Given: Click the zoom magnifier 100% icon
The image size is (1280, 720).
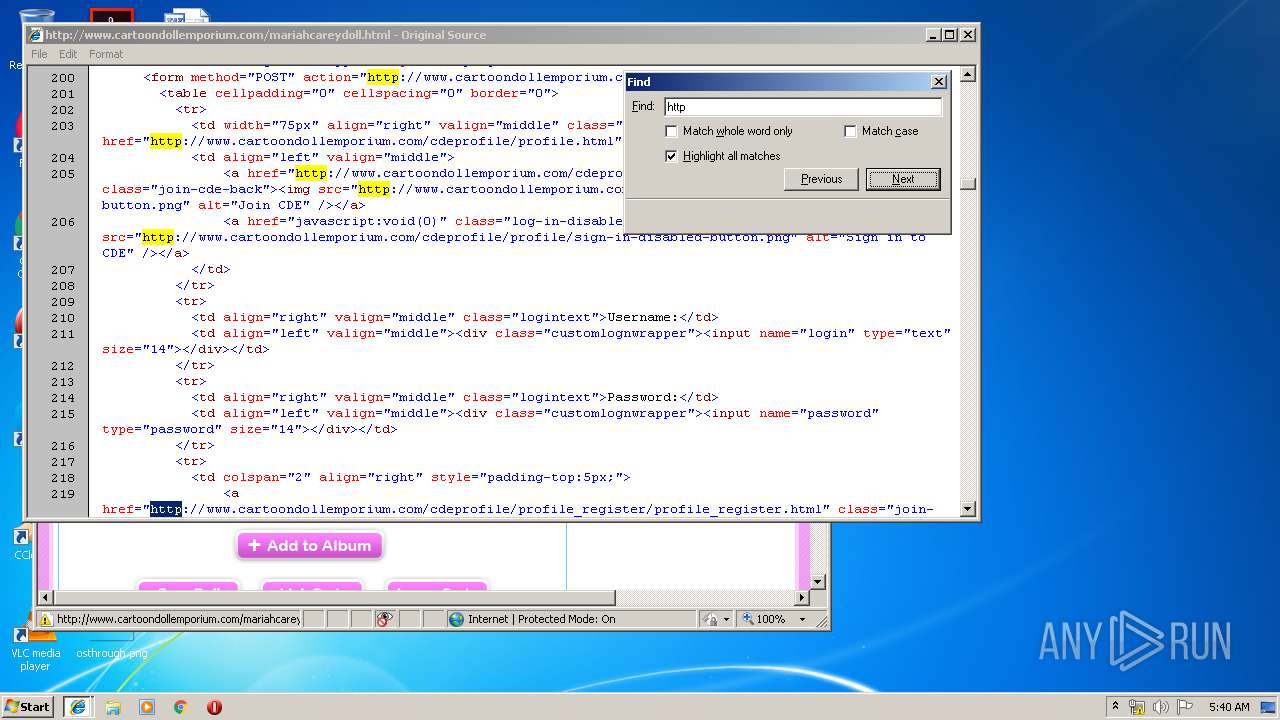Looking at the screenshot, I should click(748, 619).
